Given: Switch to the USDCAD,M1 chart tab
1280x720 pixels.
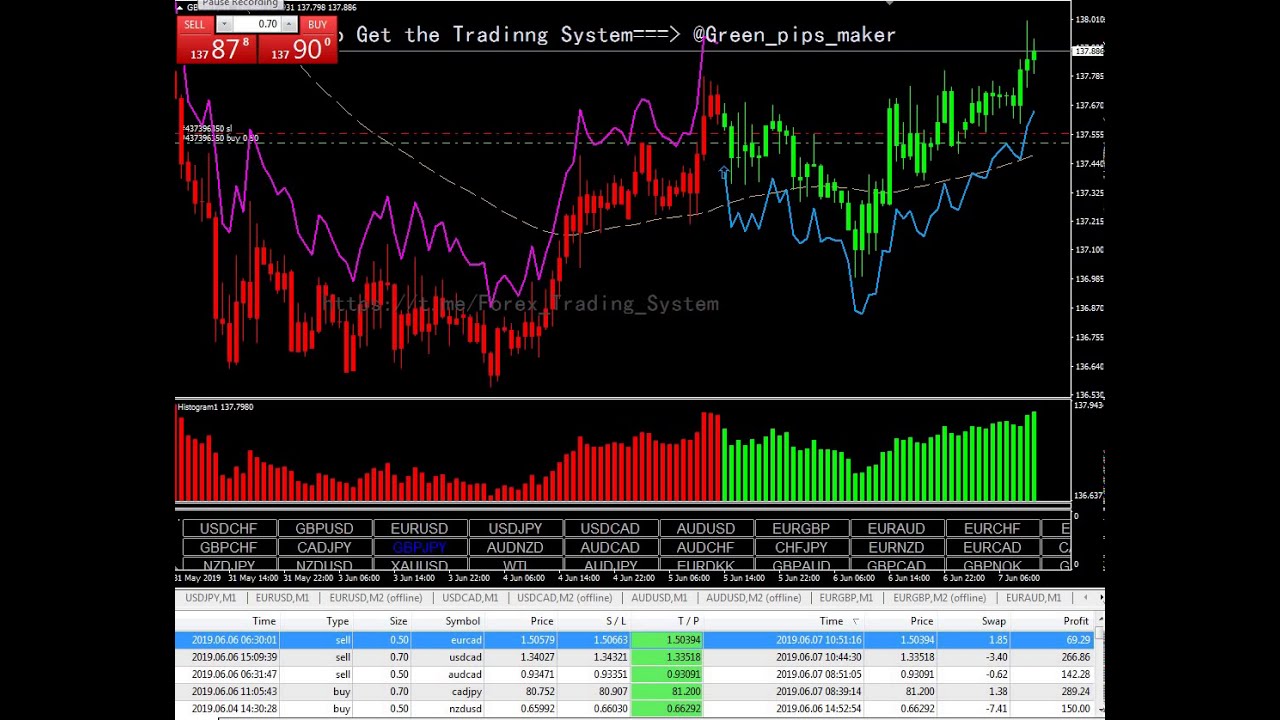Looking at the screenshot, I should coord(470,598).
